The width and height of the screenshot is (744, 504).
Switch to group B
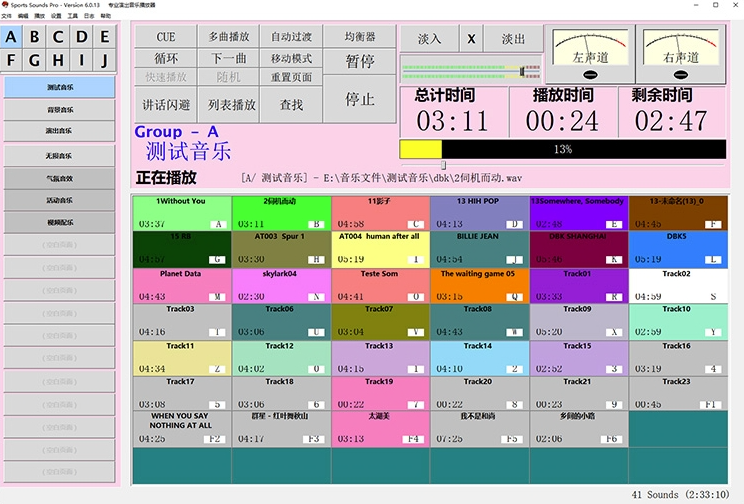34,37
